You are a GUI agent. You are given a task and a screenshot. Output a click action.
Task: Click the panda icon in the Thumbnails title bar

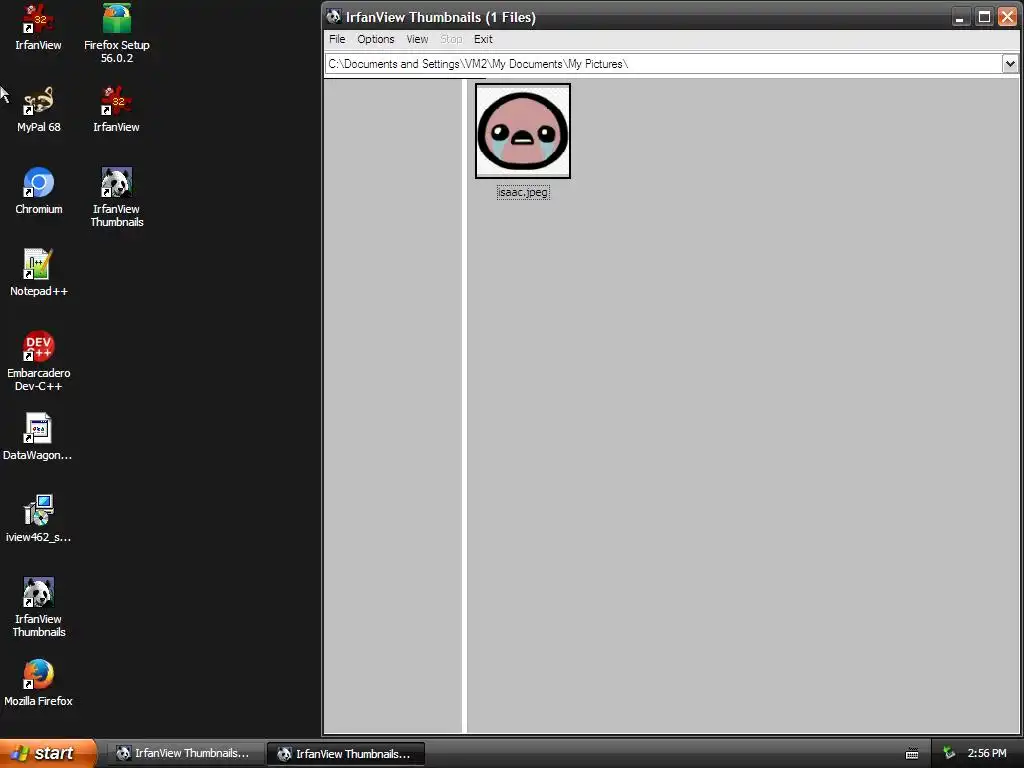tap(334, 17)
